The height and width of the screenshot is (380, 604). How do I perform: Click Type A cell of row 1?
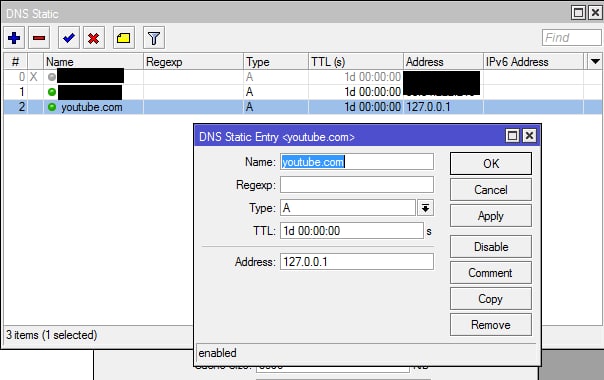pos(276,92)
